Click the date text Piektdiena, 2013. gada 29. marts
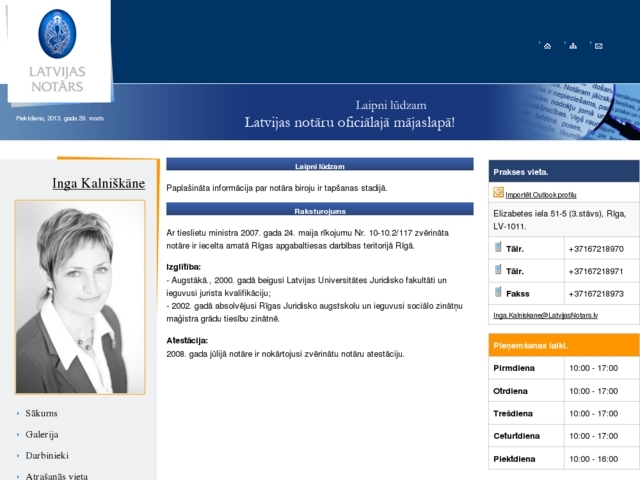 click(x=60, y=118)
